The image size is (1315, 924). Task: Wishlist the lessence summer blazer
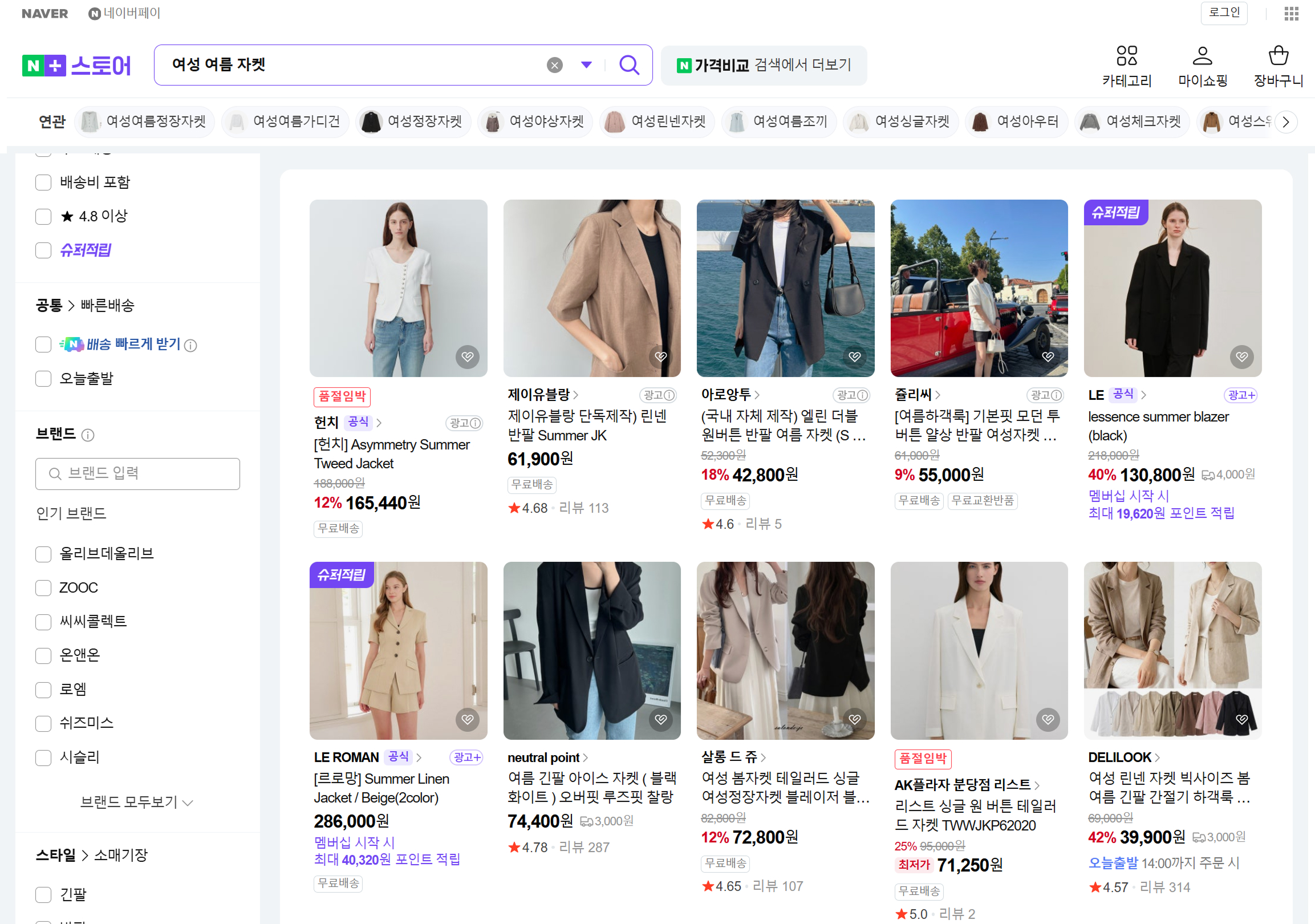pos(1241,356)
